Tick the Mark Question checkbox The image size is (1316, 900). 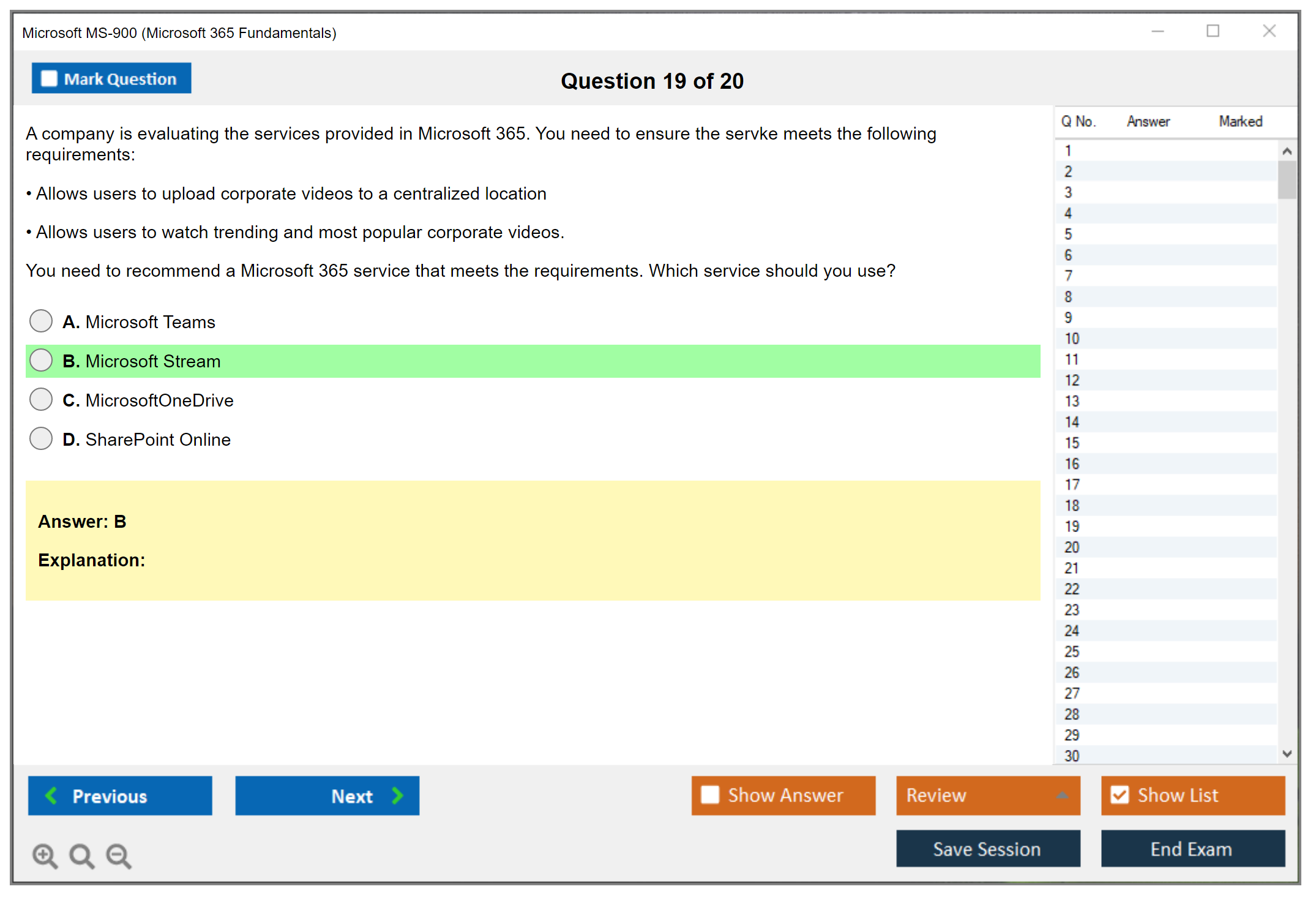[49, 79]
